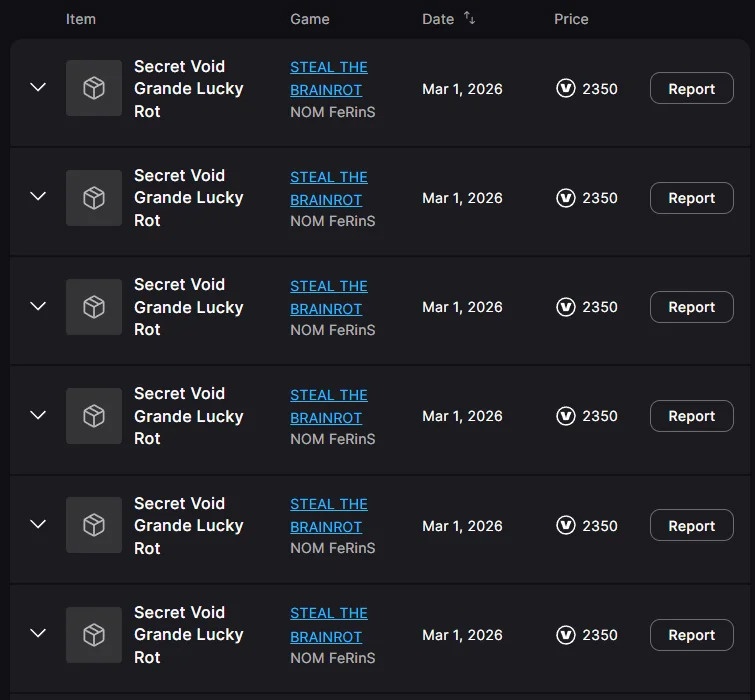The width and height of the screenshot is (755, 700).
Task: Click the box icon in fifth row
Action: (94, 525)
